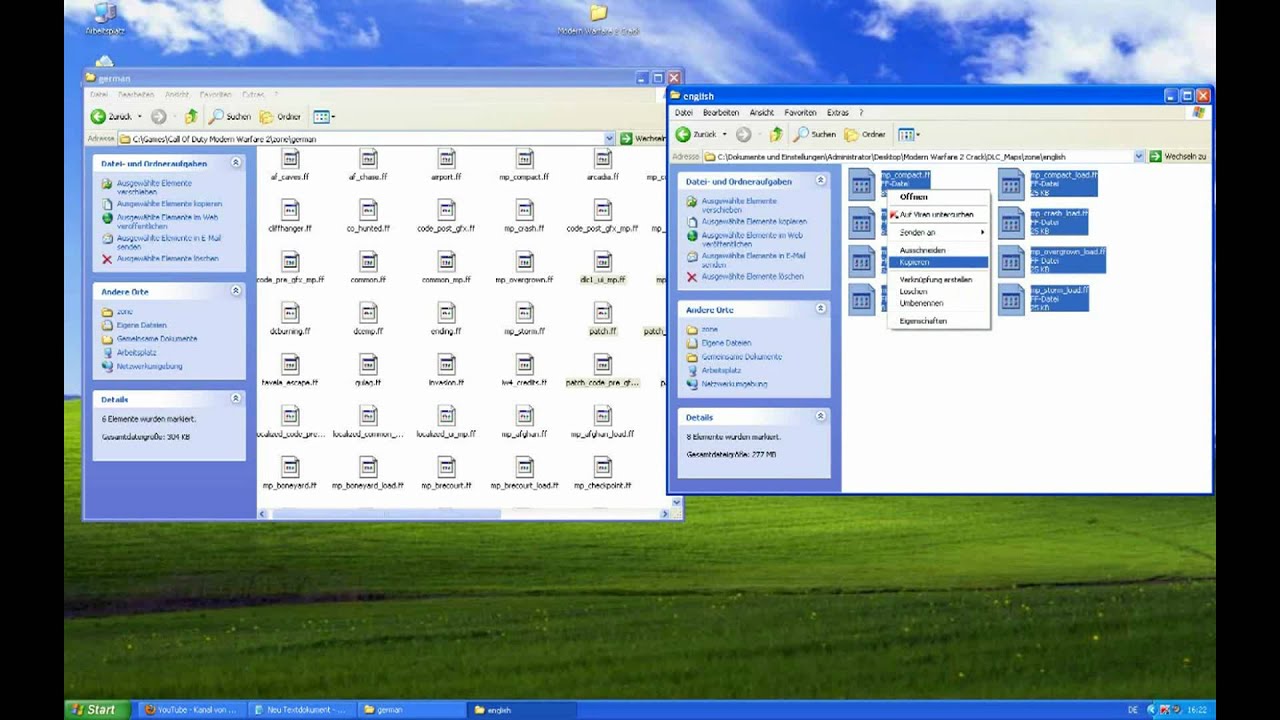The image size is (1280, 720).
Task: Select gulag.ff file icon
Action: coord(368,364)
